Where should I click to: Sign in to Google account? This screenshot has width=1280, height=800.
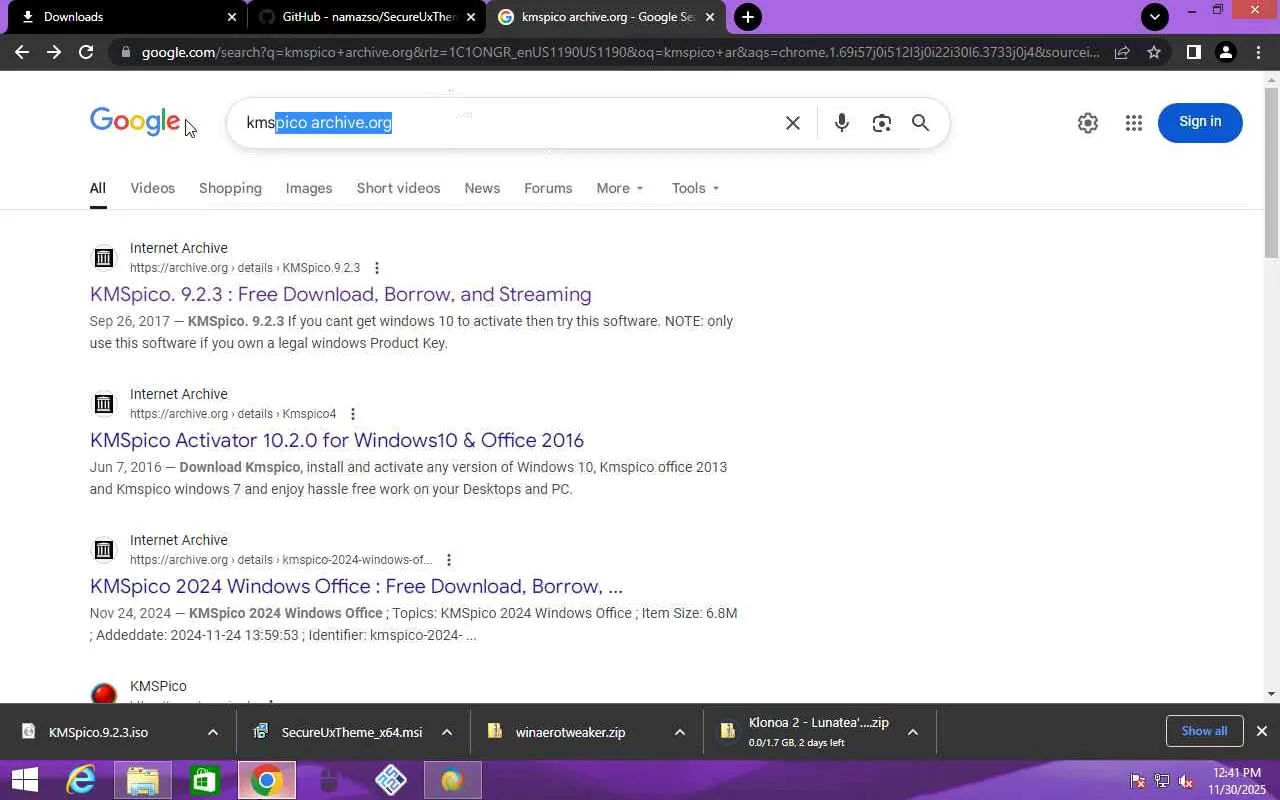[1200, 122]
